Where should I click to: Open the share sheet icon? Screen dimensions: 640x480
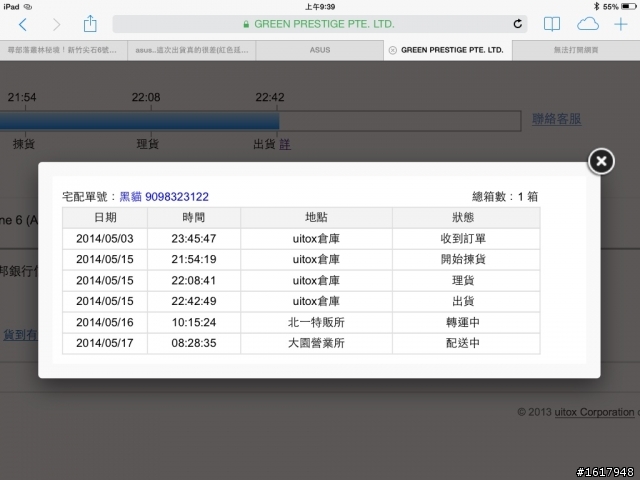[90, 24]
